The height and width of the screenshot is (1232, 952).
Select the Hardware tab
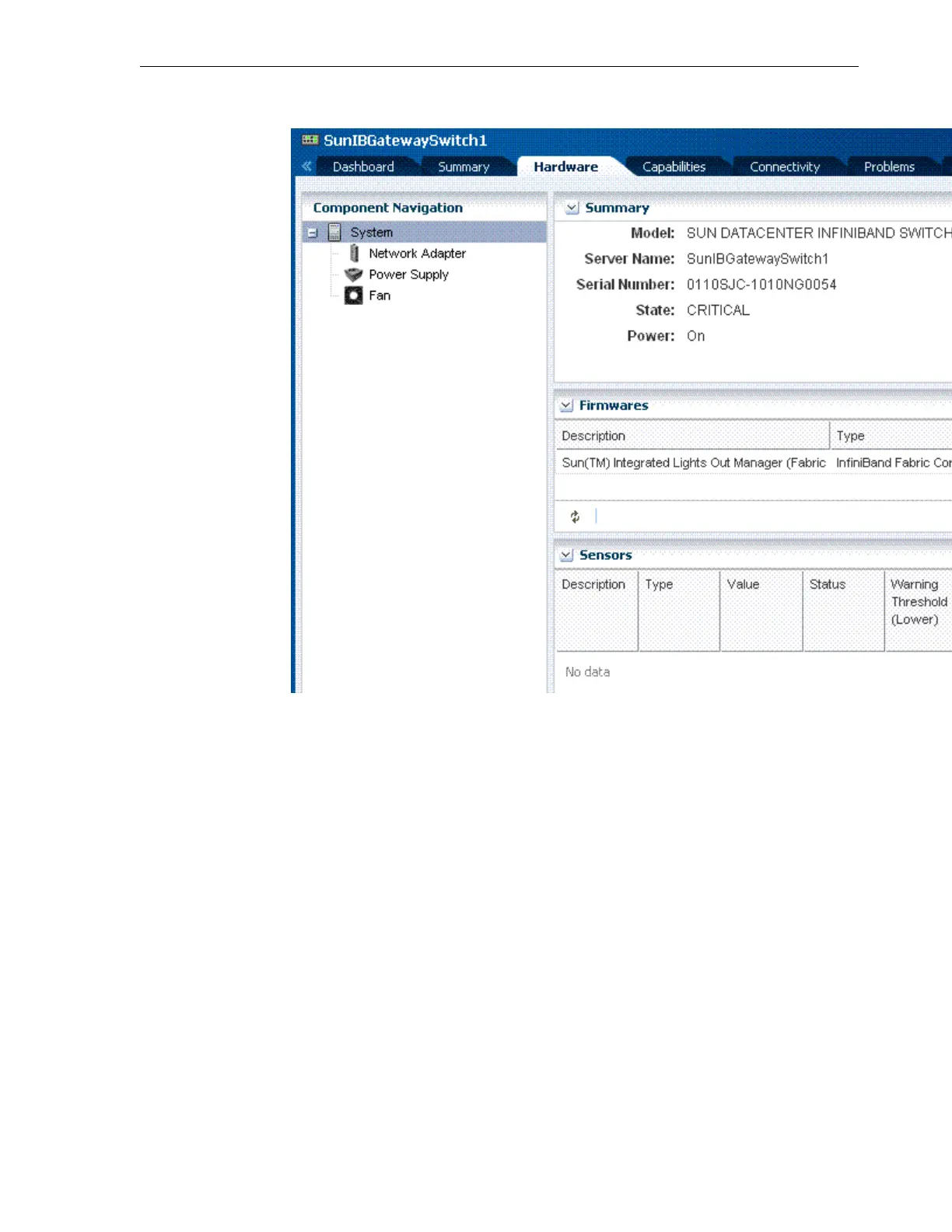pyautogui.click(x=566, y=166)
